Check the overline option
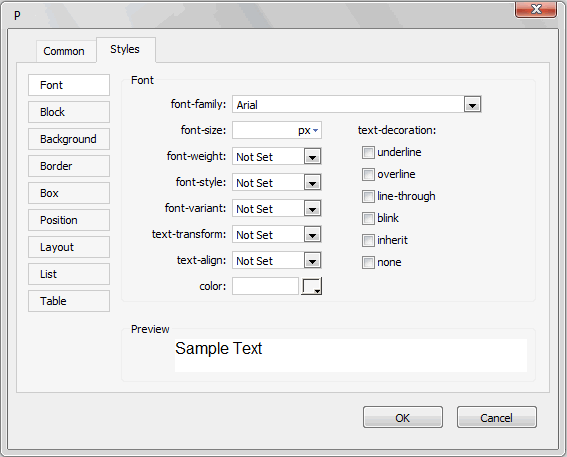The height and width of the screenshot is (457, 567). 368,175
